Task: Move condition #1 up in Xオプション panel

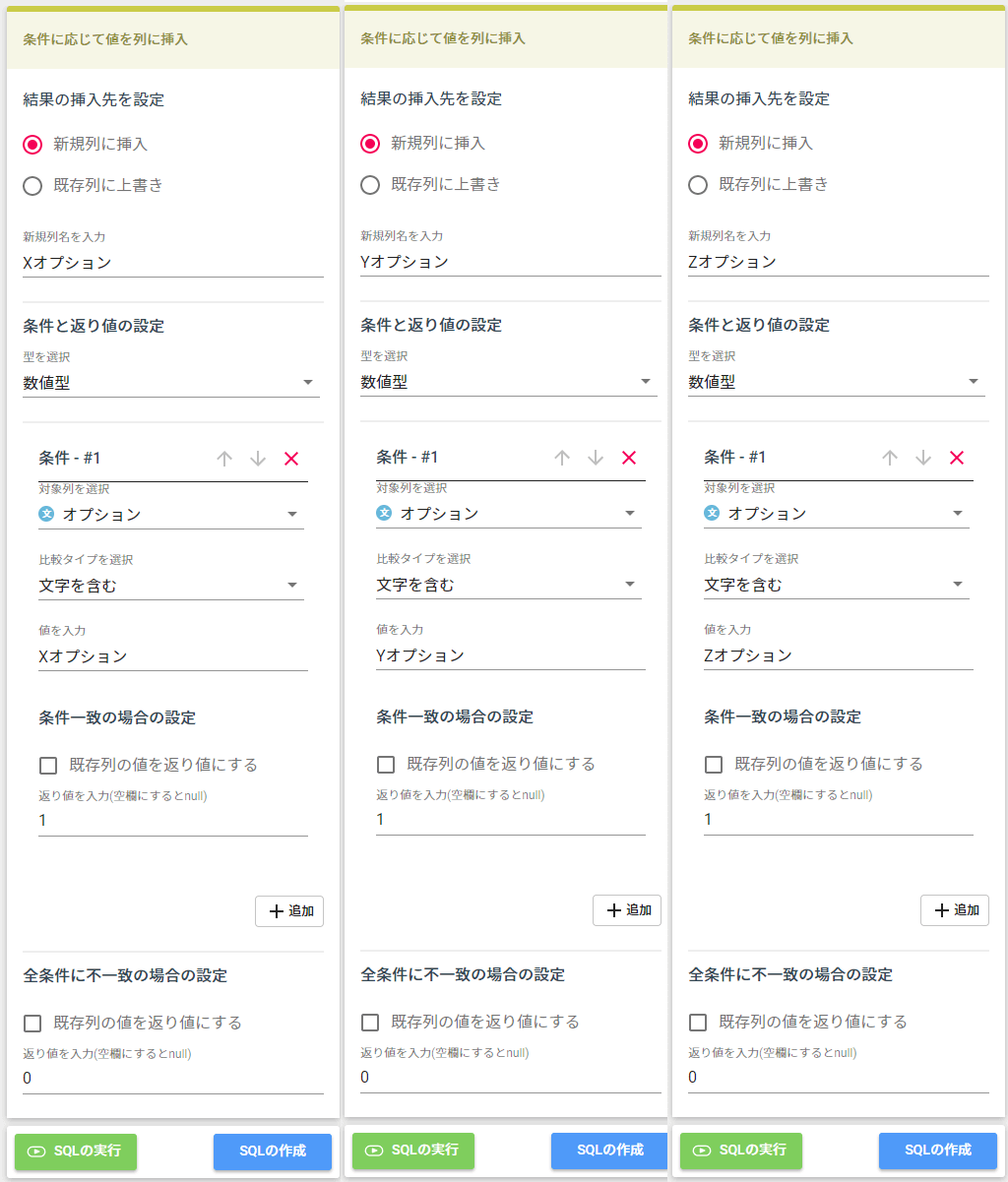Action: (x=224, y=459)
